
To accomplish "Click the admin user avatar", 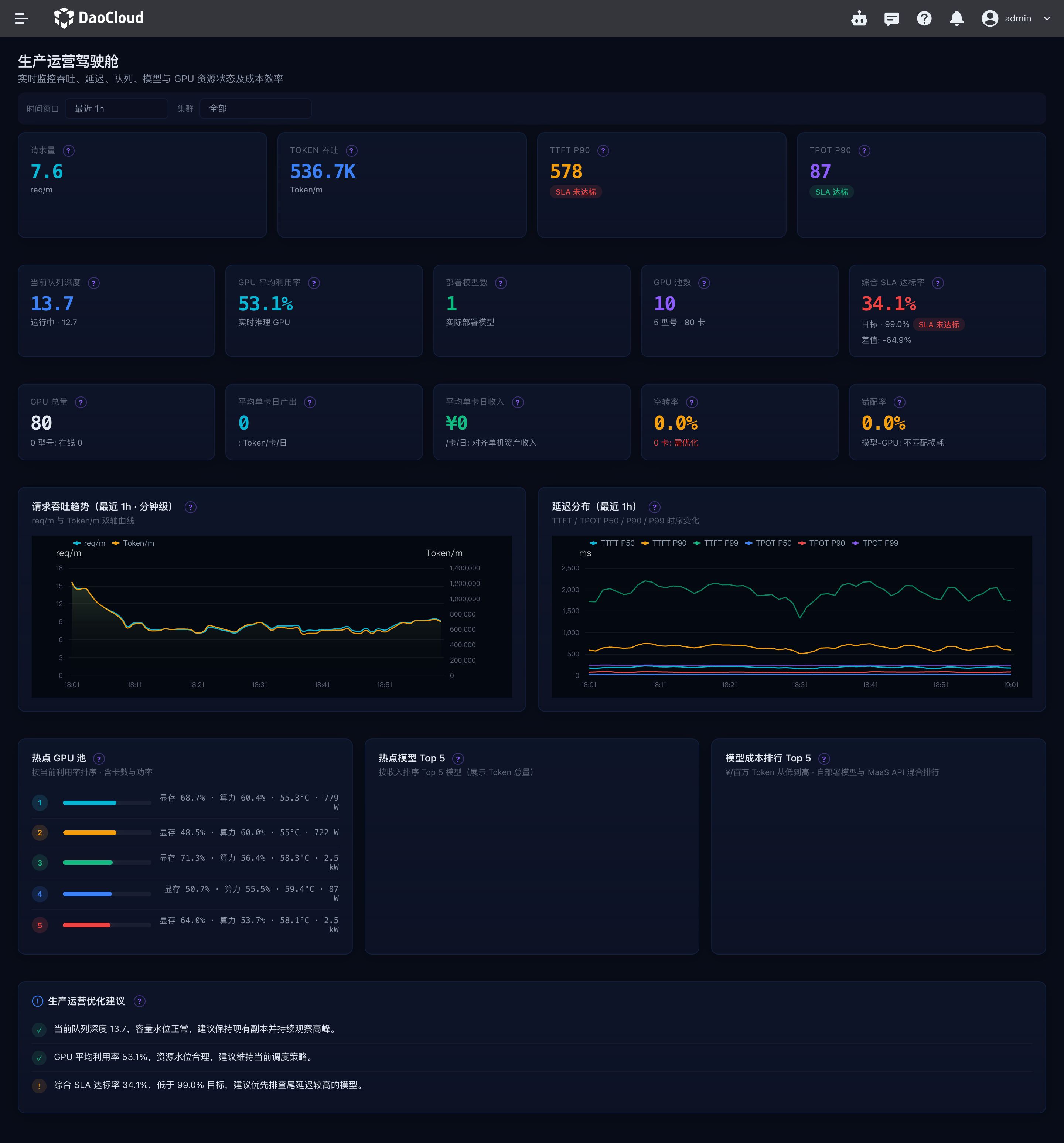I will (x=990, y=18).
